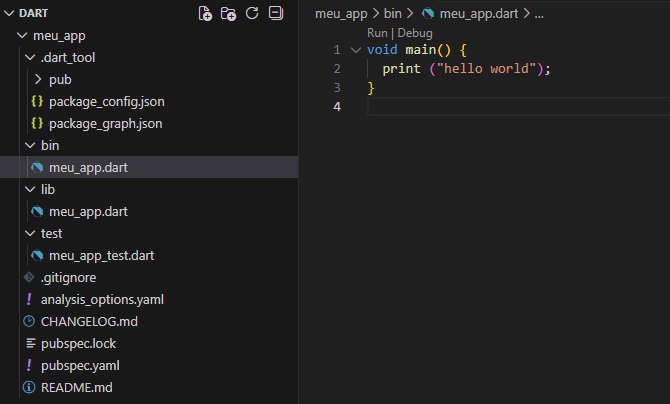Click Dart icon of meu_app.dart under lib

[37, 211]
